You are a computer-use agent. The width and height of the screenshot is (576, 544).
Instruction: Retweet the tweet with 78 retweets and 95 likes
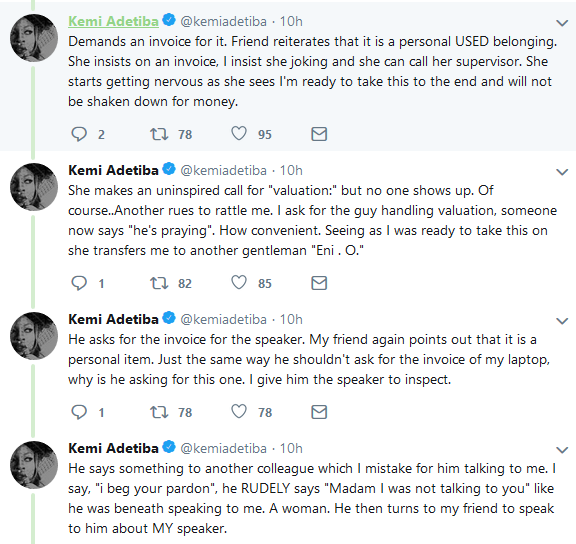point(159,134)
